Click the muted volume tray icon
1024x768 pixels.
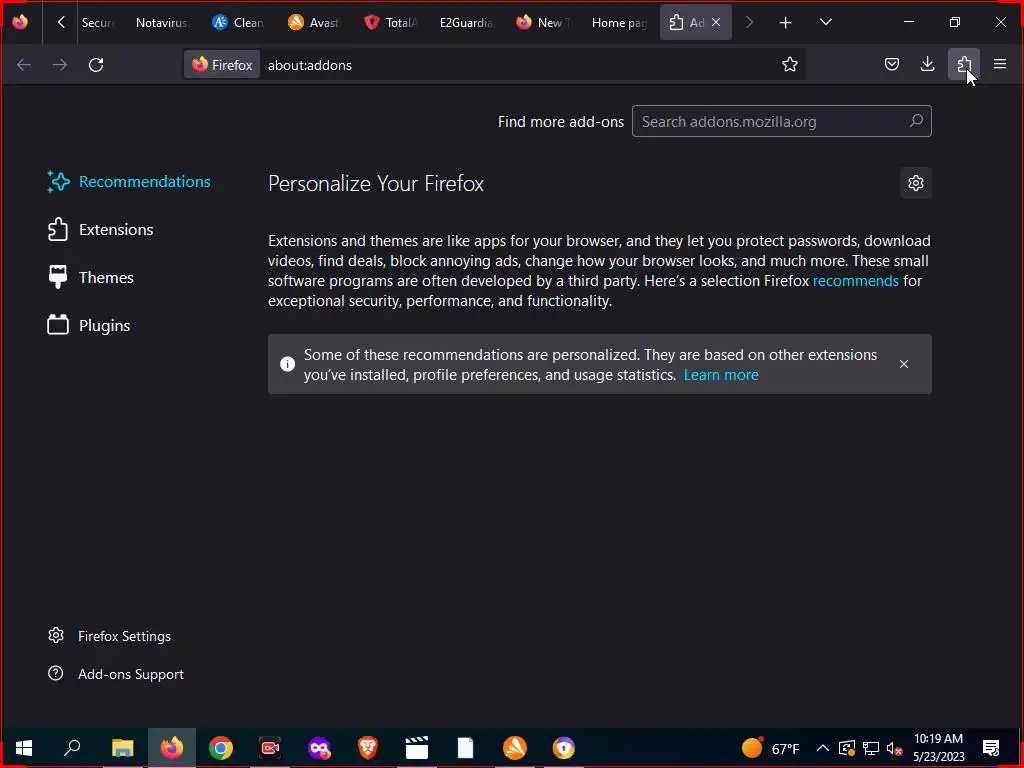click(894, 748)
